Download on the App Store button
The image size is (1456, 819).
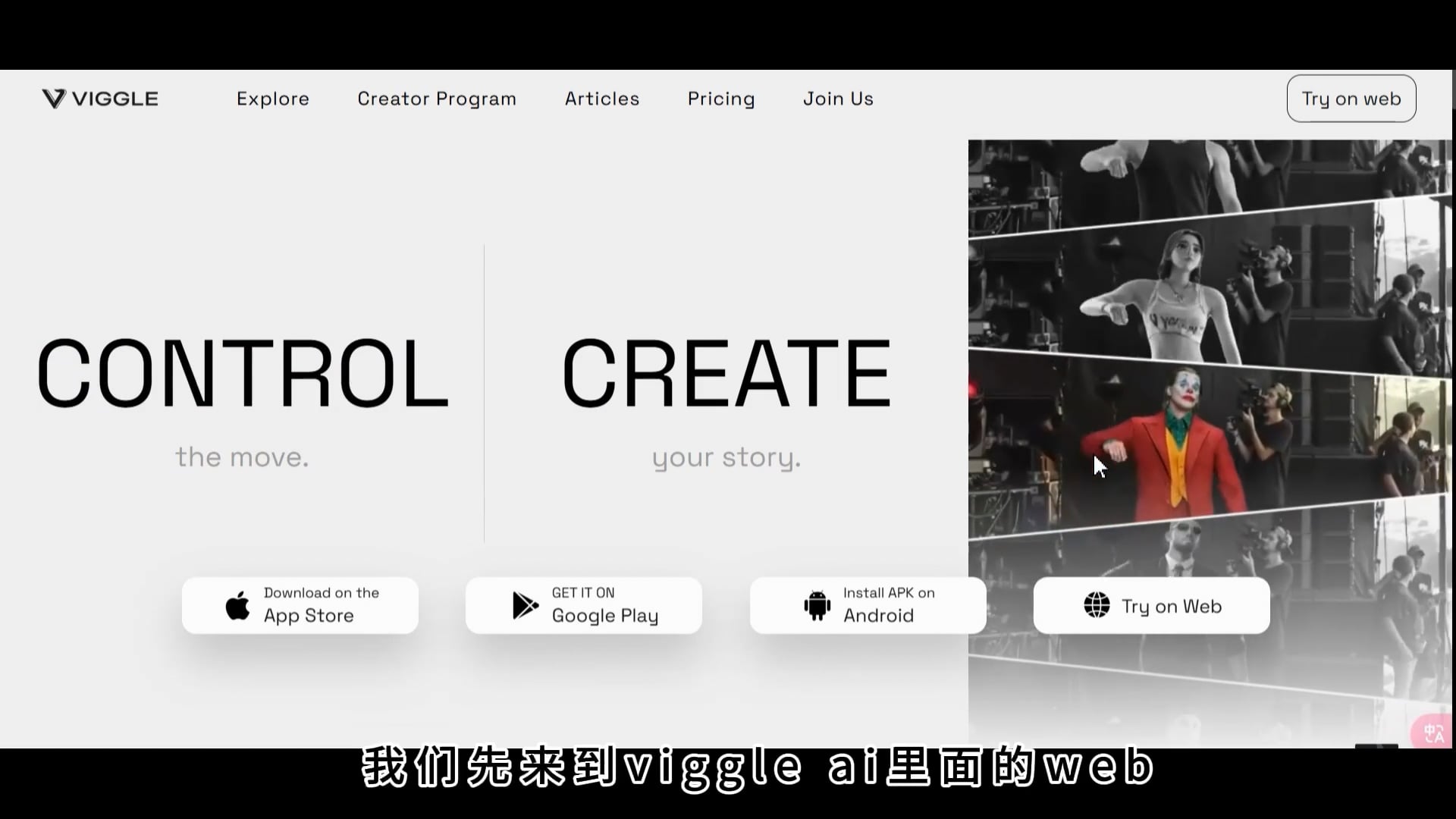click(300, 605)
